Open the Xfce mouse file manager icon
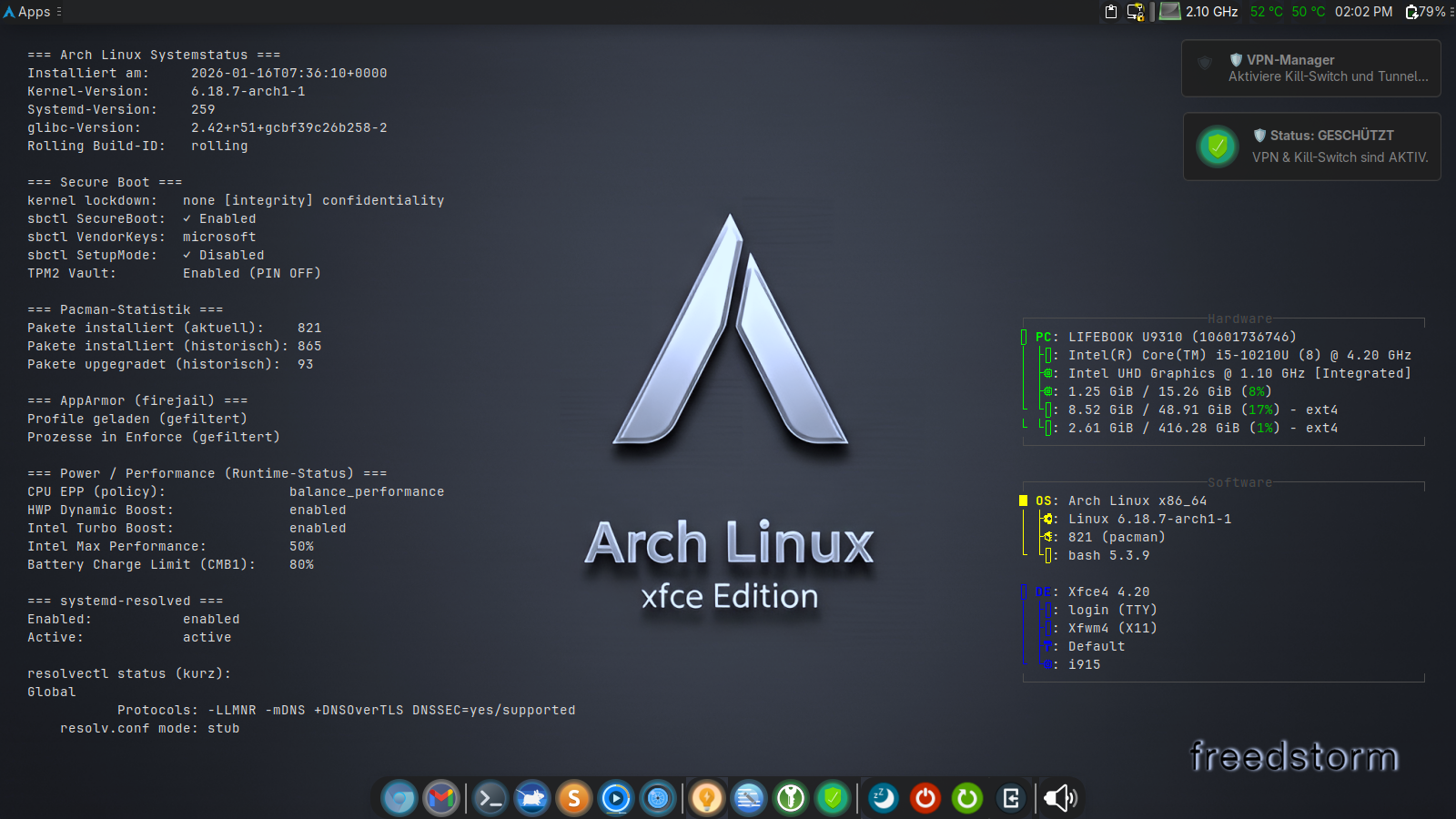 pos(532,799)
